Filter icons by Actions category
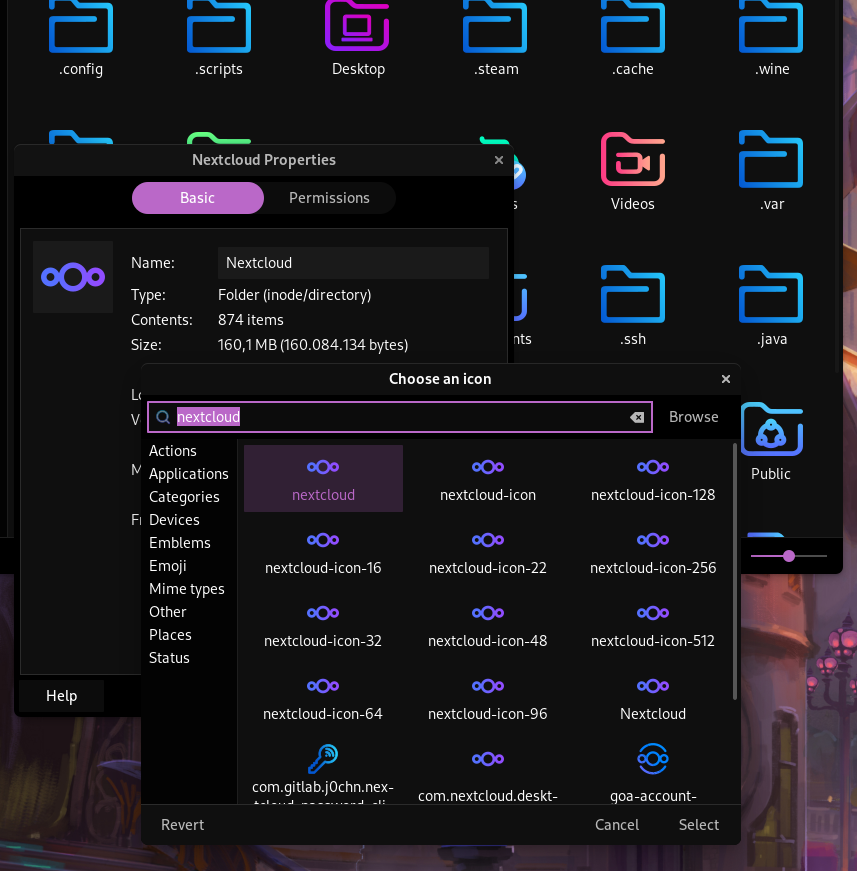This screenshot has width=857, height=871. coord(173,450)
